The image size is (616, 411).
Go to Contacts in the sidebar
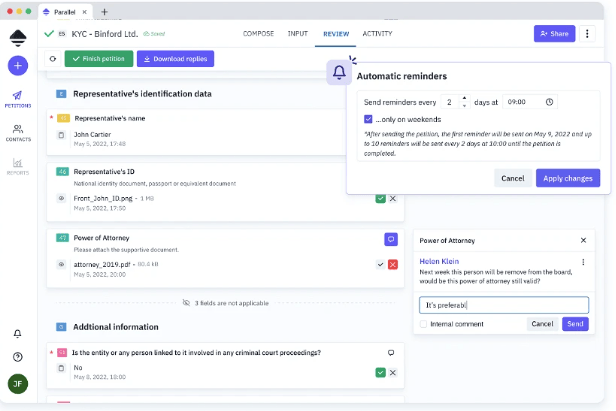pyautogui.click(x=18, y=132)
